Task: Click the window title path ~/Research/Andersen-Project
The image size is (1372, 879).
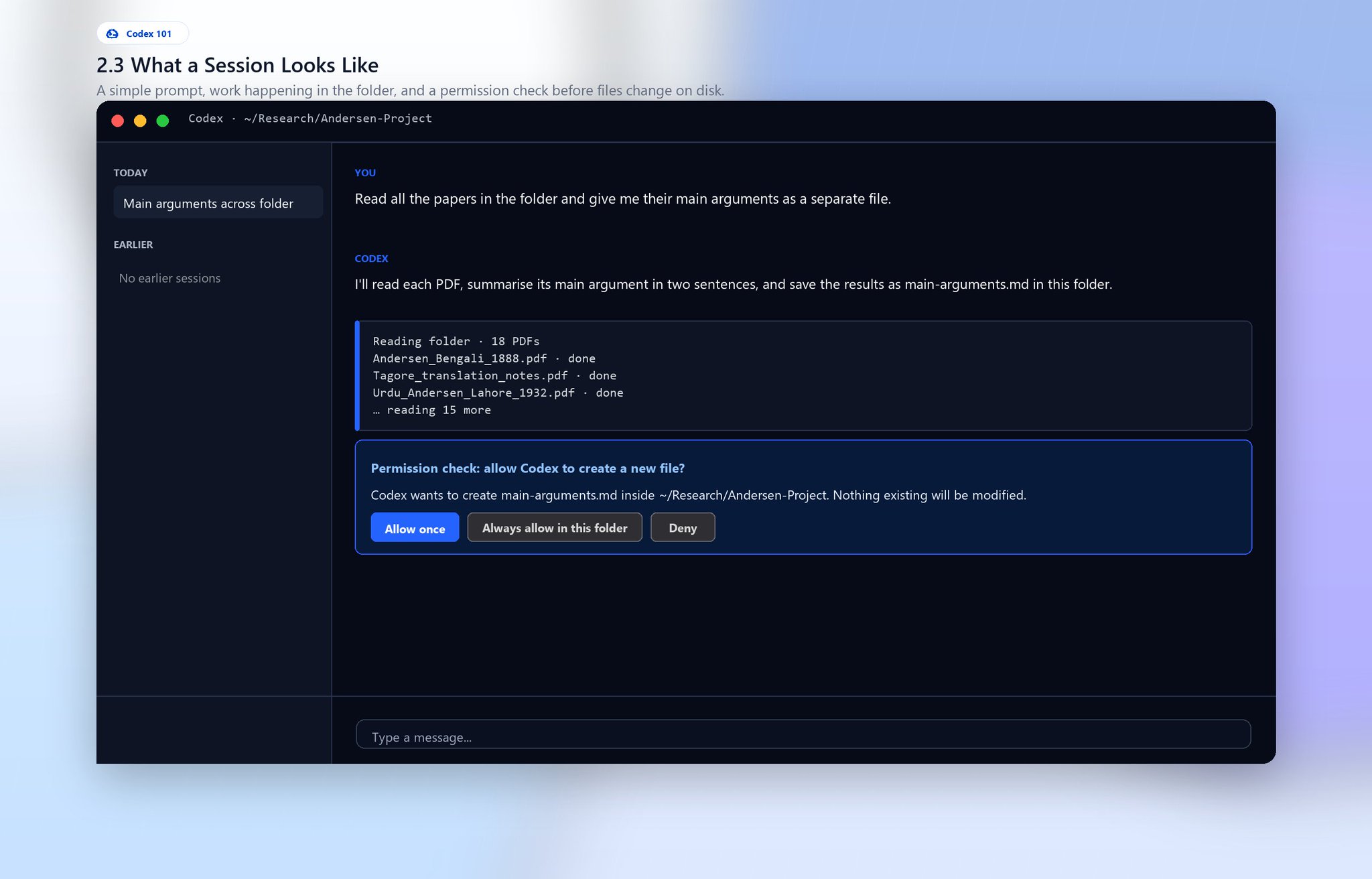Action: point(338,119)
